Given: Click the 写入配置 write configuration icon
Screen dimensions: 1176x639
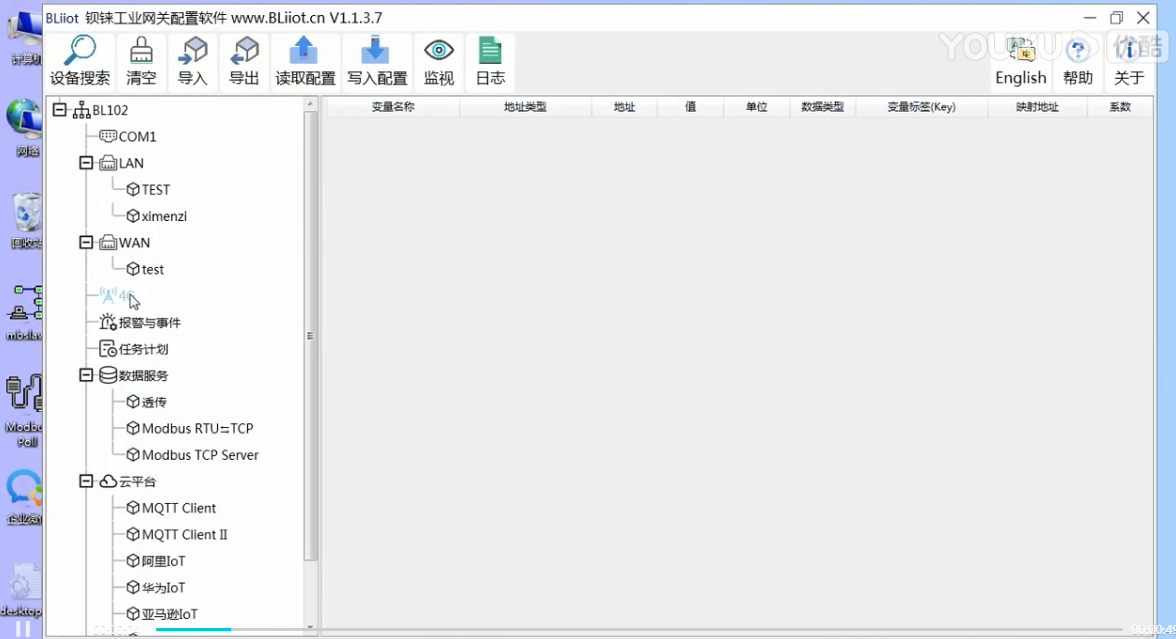Looking at the screenshot, I should pyautogui.click(x=376, y=51).
